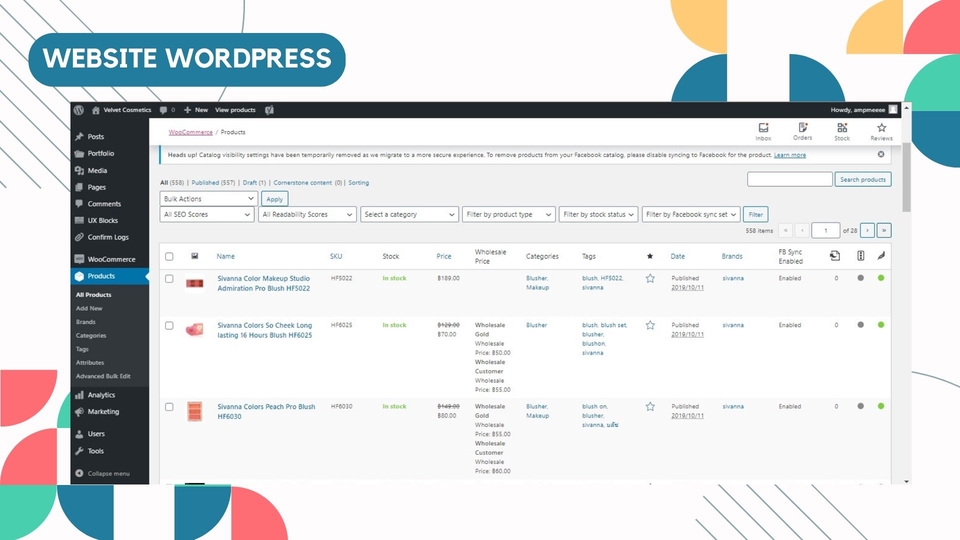Screen dimensions: 960x540
Task: Open the Reviews activity panel
Action: 881,132
